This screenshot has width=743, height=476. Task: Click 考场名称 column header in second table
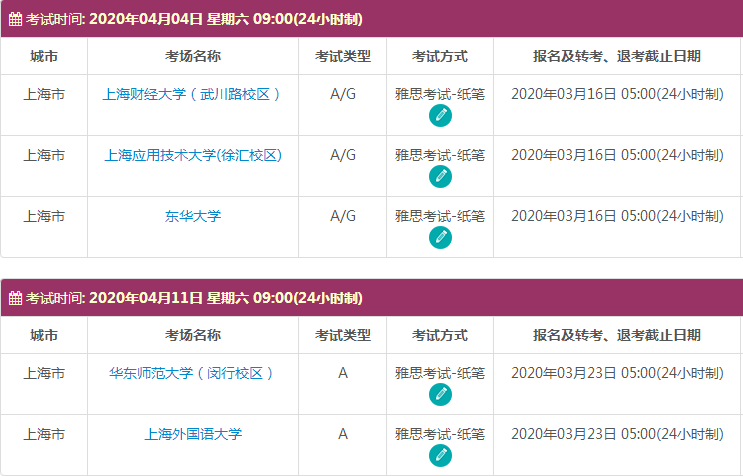point(193,335)
